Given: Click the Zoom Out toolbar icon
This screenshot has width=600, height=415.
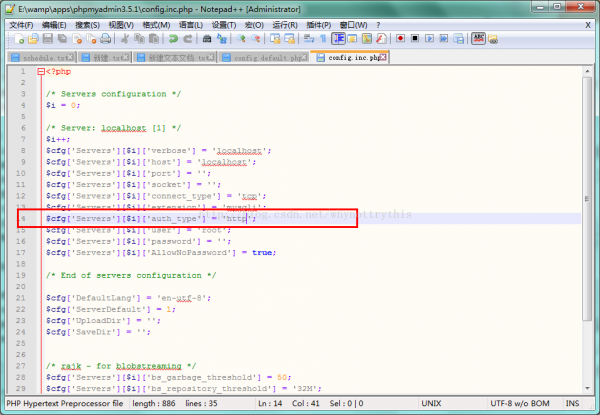Looking at the screenshot, I should (x=255, y=39).
